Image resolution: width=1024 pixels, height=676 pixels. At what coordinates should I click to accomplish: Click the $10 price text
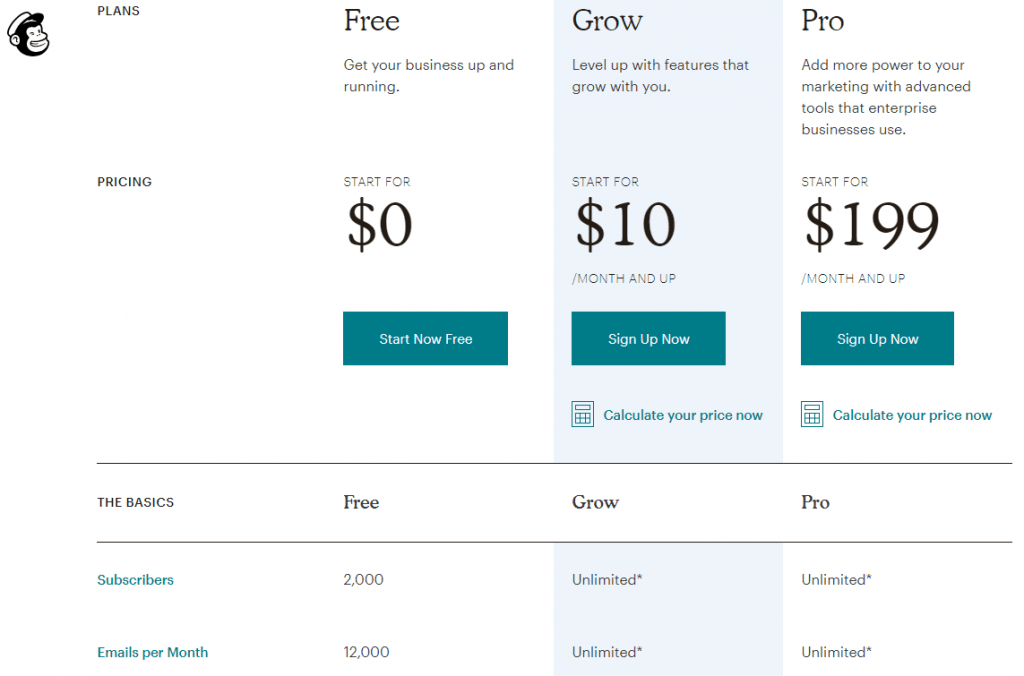(x=625, y=225)
